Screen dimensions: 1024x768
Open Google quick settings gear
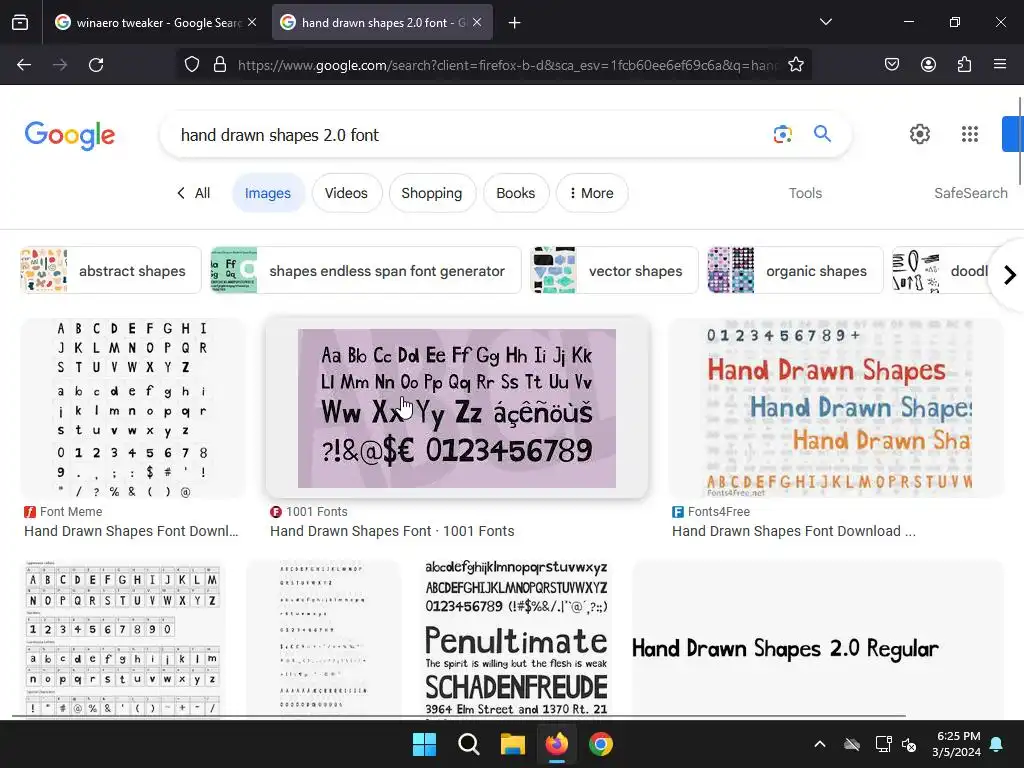pyautogui.click(x=920, y=134)
